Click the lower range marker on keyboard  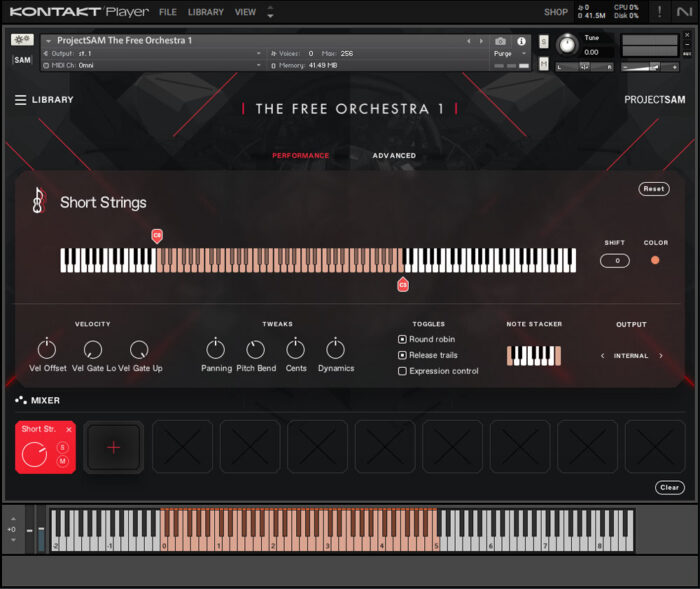click(403, 284)
